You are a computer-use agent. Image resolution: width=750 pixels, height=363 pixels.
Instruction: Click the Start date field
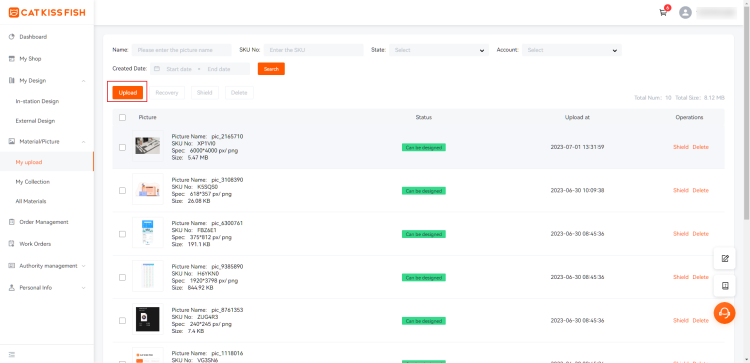click(179, 69)
